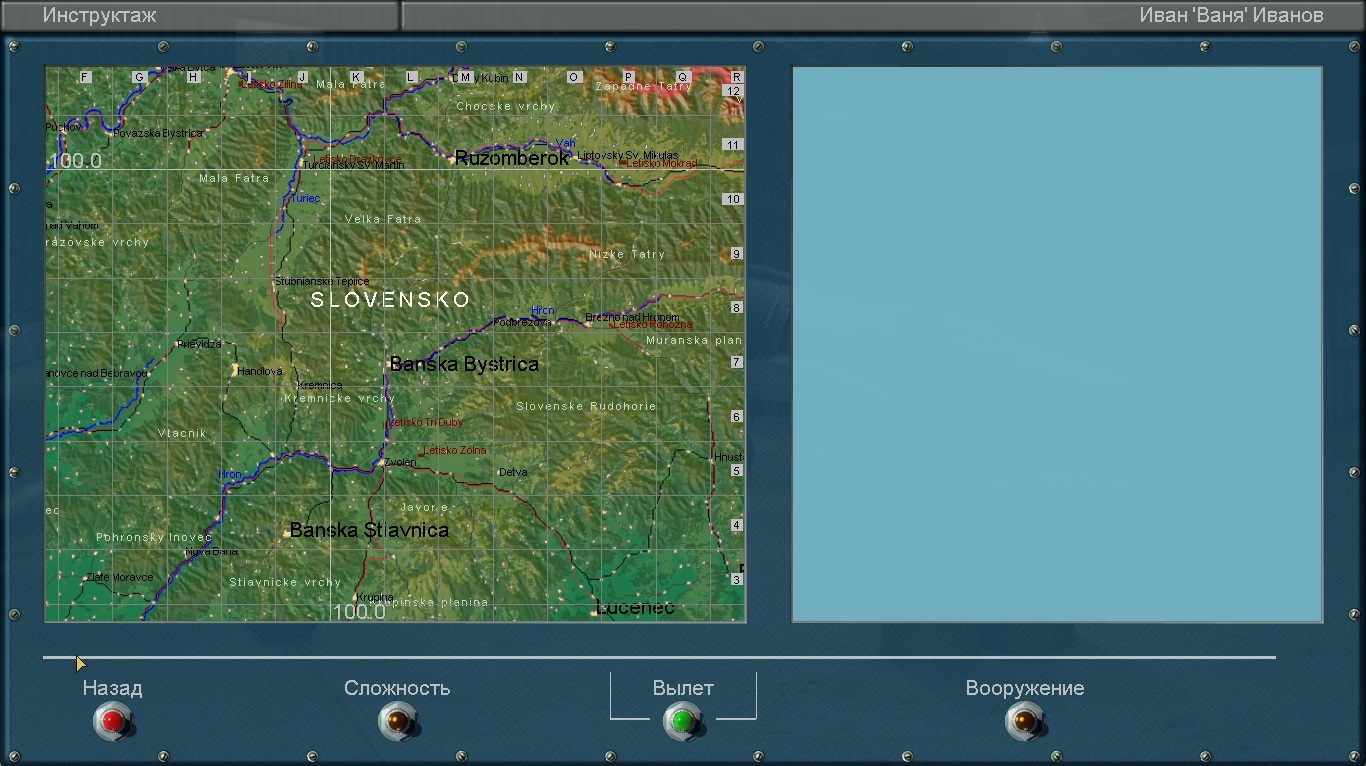Screen dimensions: 1366x766
Task: Select the Podbrezova town label
Action: (523, 322)
